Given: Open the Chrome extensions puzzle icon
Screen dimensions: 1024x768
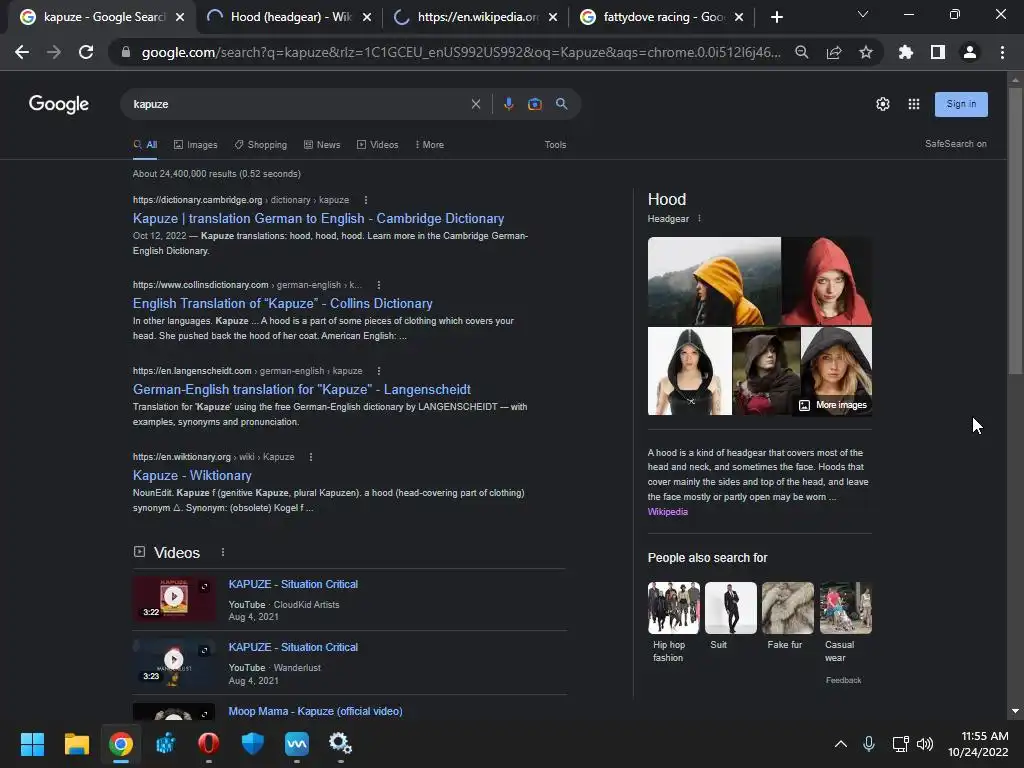Looking at the screenshot, I should (x=905, y=52).
